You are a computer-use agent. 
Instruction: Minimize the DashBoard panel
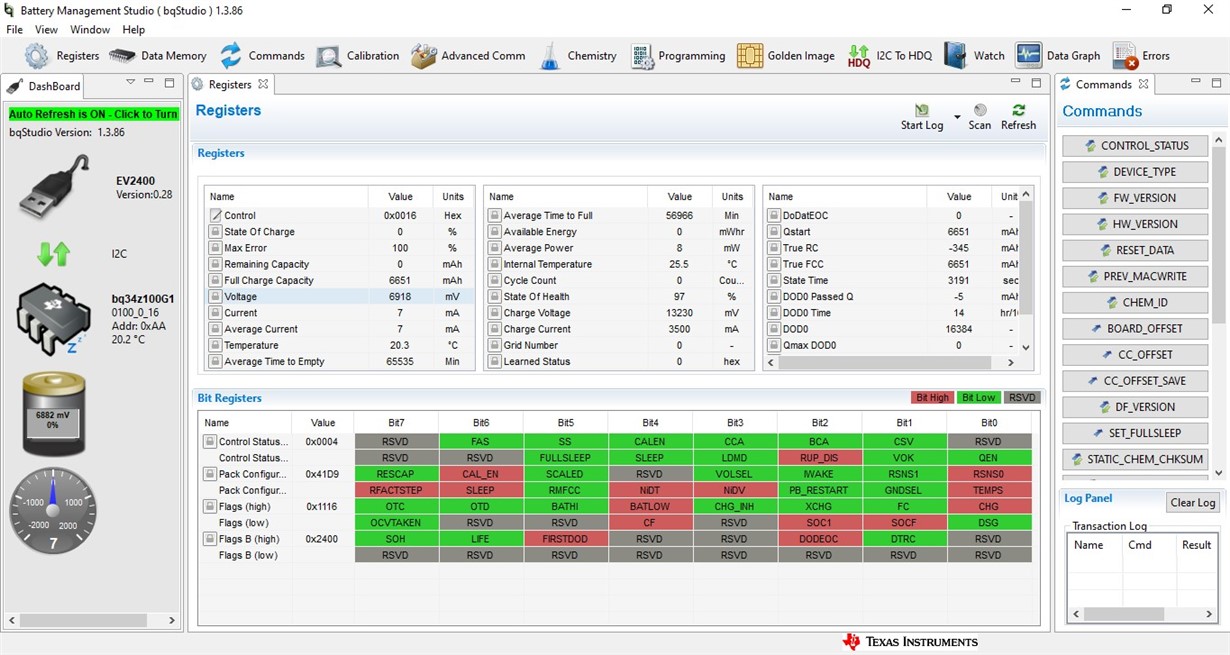click(149, 83)
